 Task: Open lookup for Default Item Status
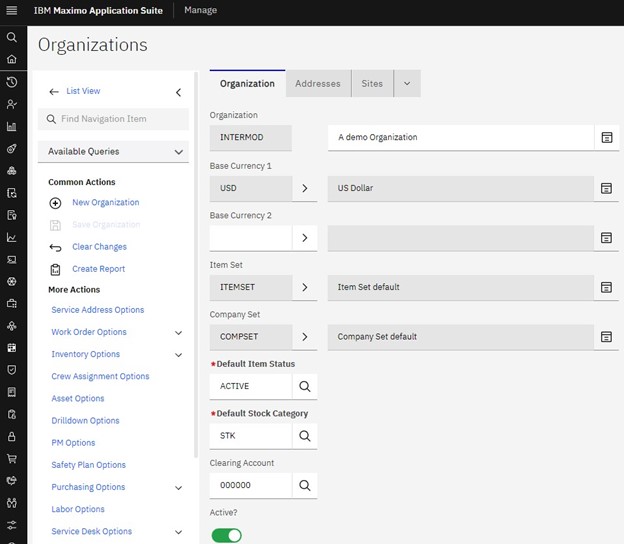point(305,386)
